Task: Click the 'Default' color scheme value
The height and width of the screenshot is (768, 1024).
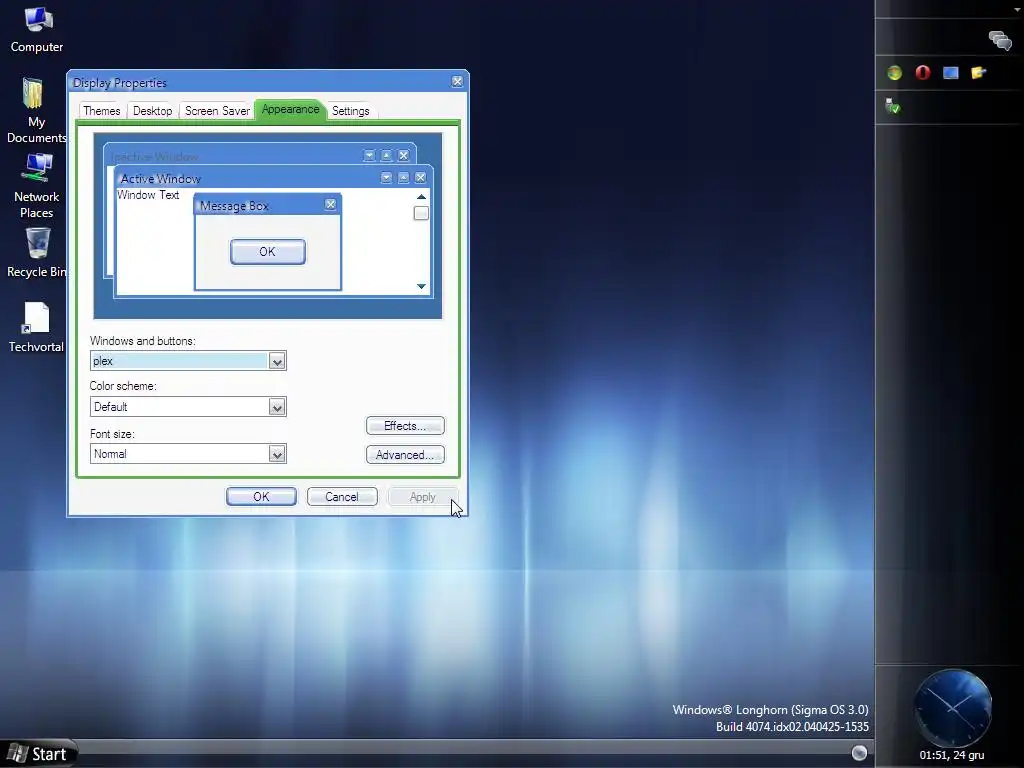Action: (110, 407)
